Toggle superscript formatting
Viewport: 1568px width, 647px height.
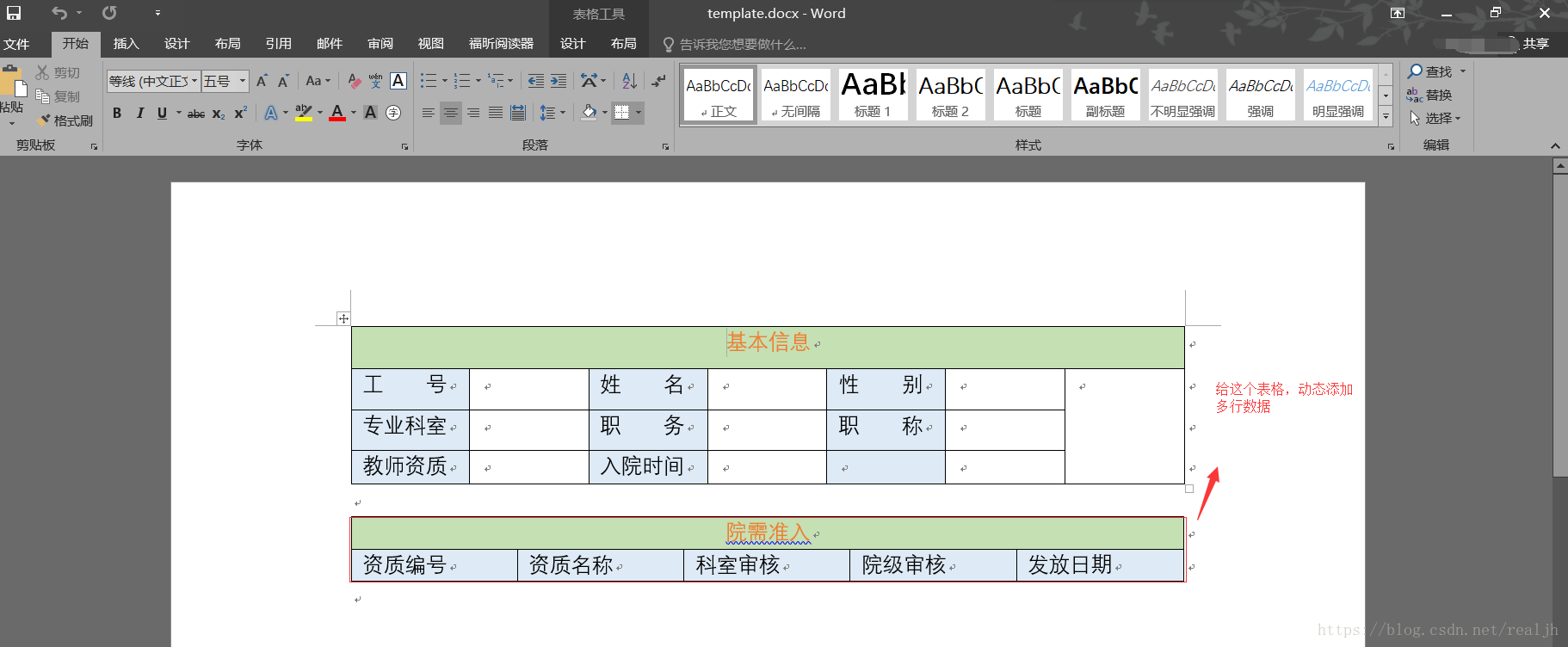tap(241, 113)
